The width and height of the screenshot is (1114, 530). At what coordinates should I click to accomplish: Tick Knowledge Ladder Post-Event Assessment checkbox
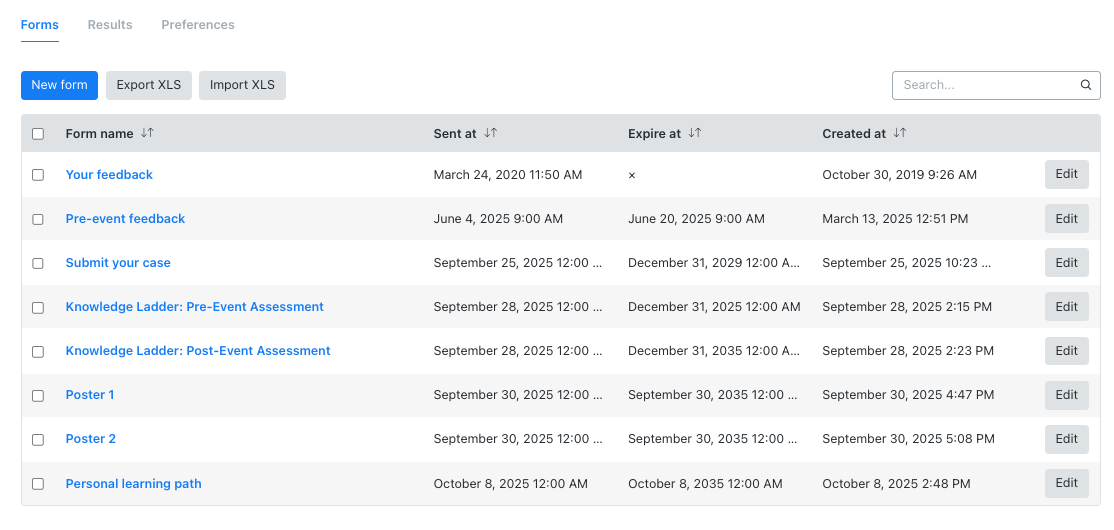(38, 351)
